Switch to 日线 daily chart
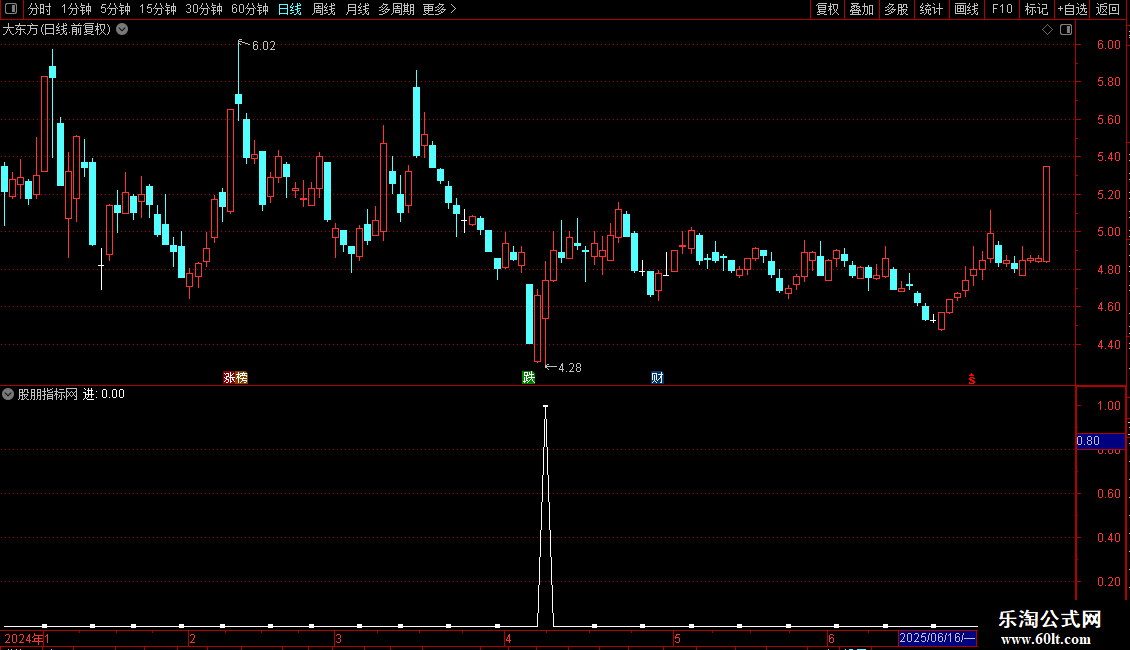Viewport: 1130px width, 650px height. 290,9
